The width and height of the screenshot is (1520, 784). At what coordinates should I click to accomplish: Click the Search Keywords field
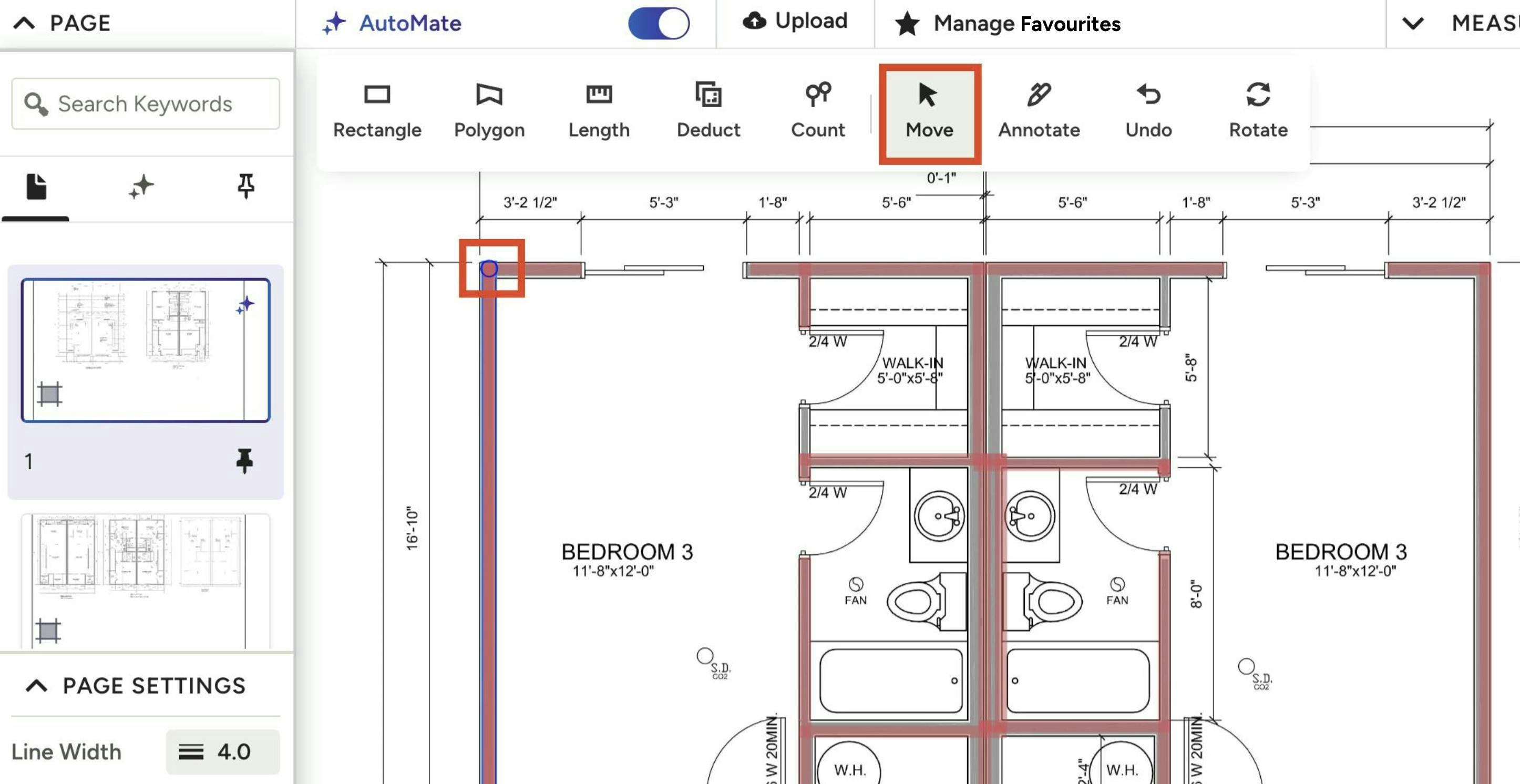point(145,104)
